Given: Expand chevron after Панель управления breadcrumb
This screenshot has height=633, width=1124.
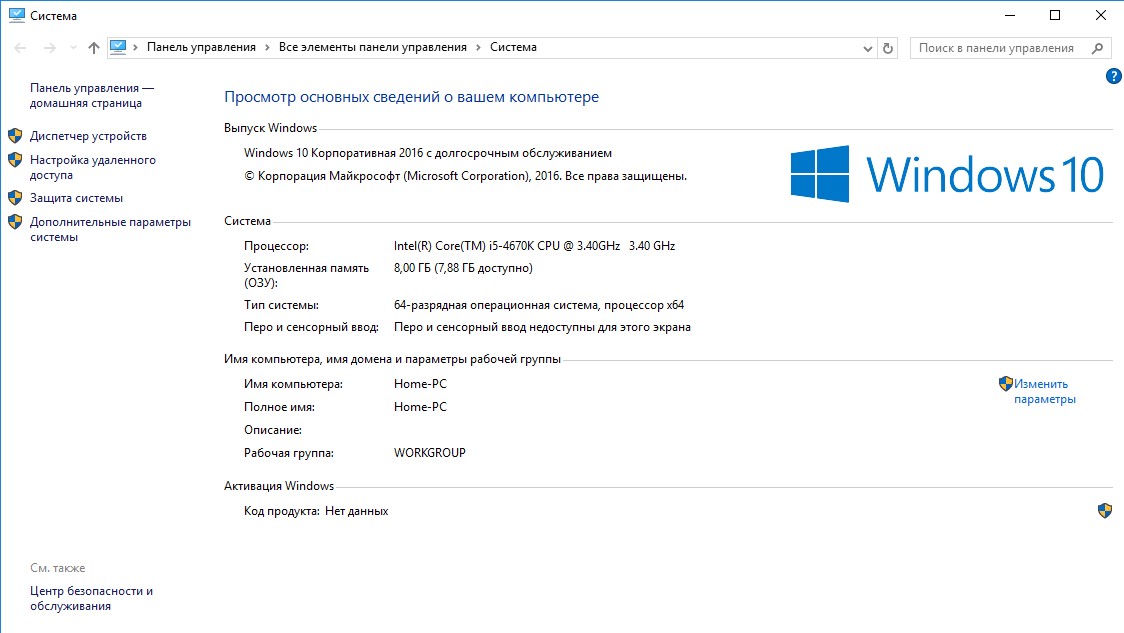Looking at the screenshot, I should (267, 48).
